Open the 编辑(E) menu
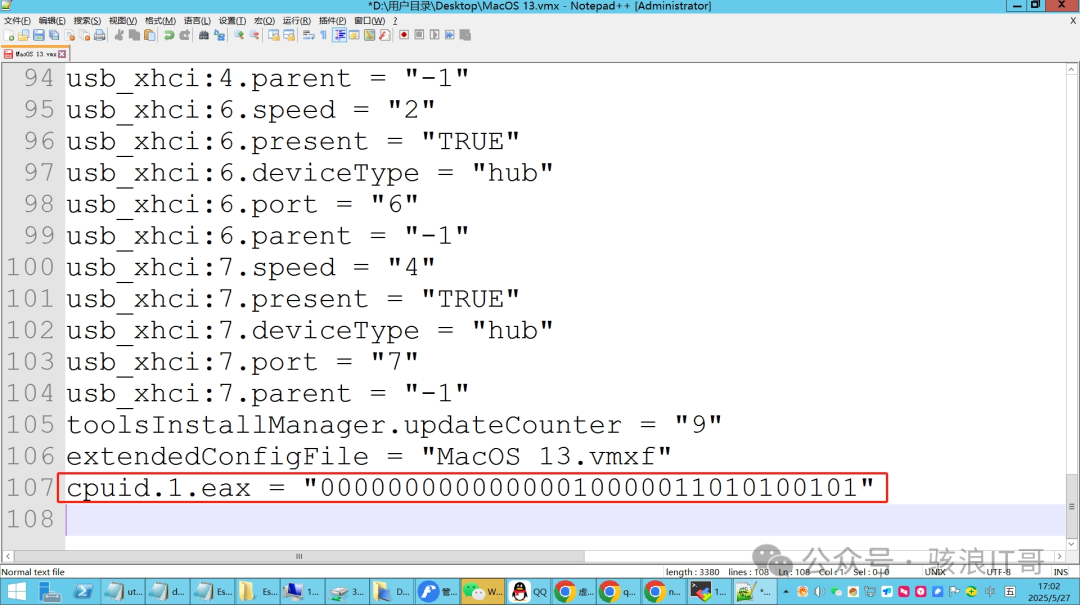 click(52, 21)
